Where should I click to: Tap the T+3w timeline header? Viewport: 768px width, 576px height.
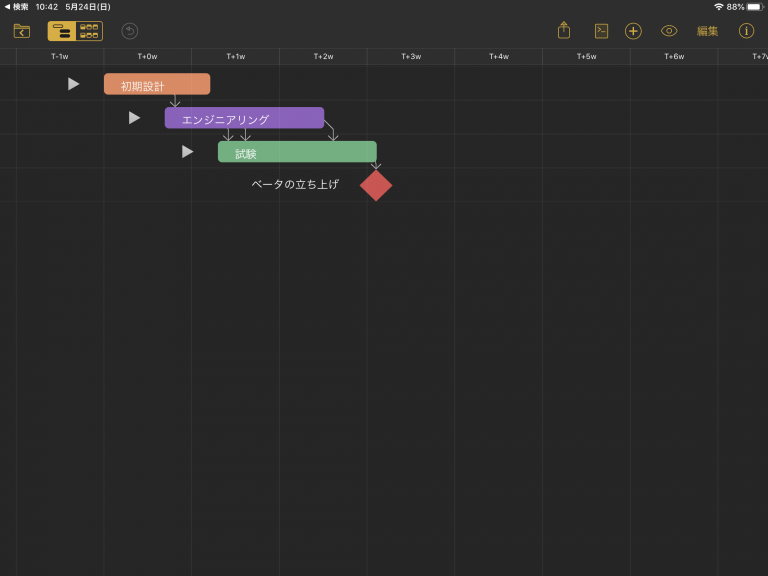[x=411, y=56]
